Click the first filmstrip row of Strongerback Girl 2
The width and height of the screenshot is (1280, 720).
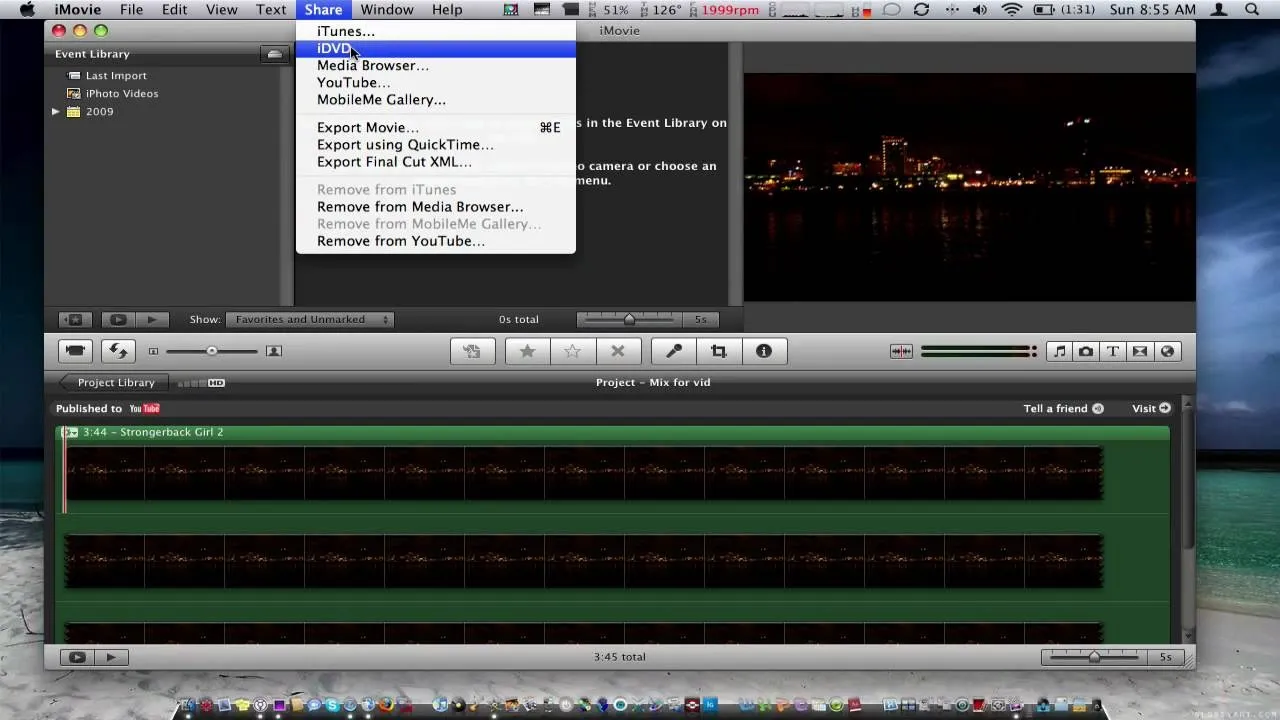tap(584, 473)
